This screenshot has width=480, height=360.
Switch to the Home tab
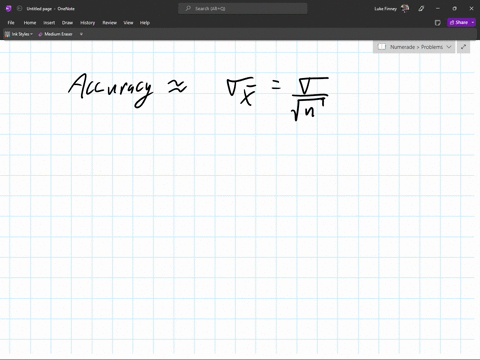click(30, 23)
